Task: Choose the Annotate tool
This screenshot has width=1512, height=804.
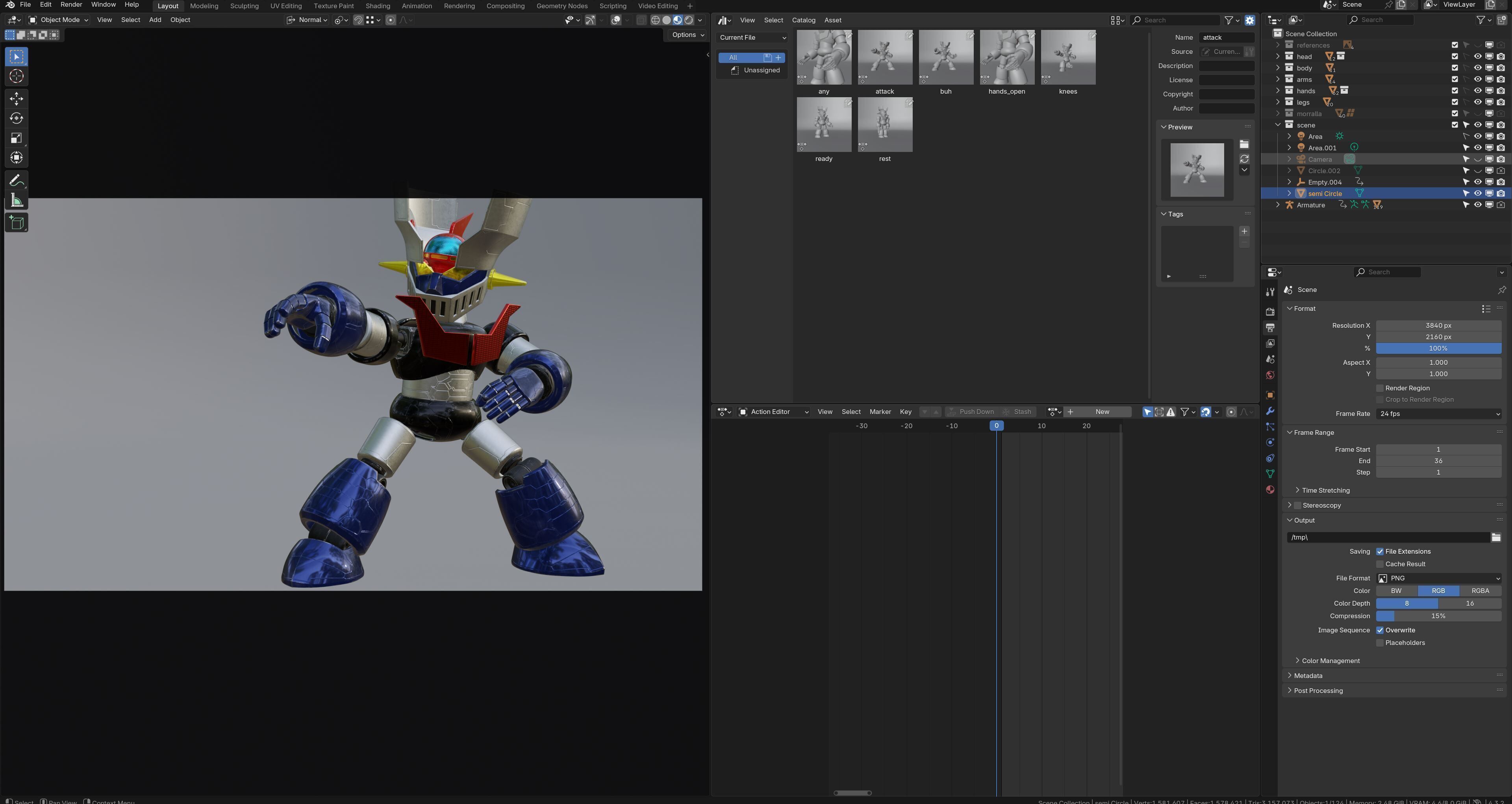Action: pyautogui.click(x=17, y=181)
